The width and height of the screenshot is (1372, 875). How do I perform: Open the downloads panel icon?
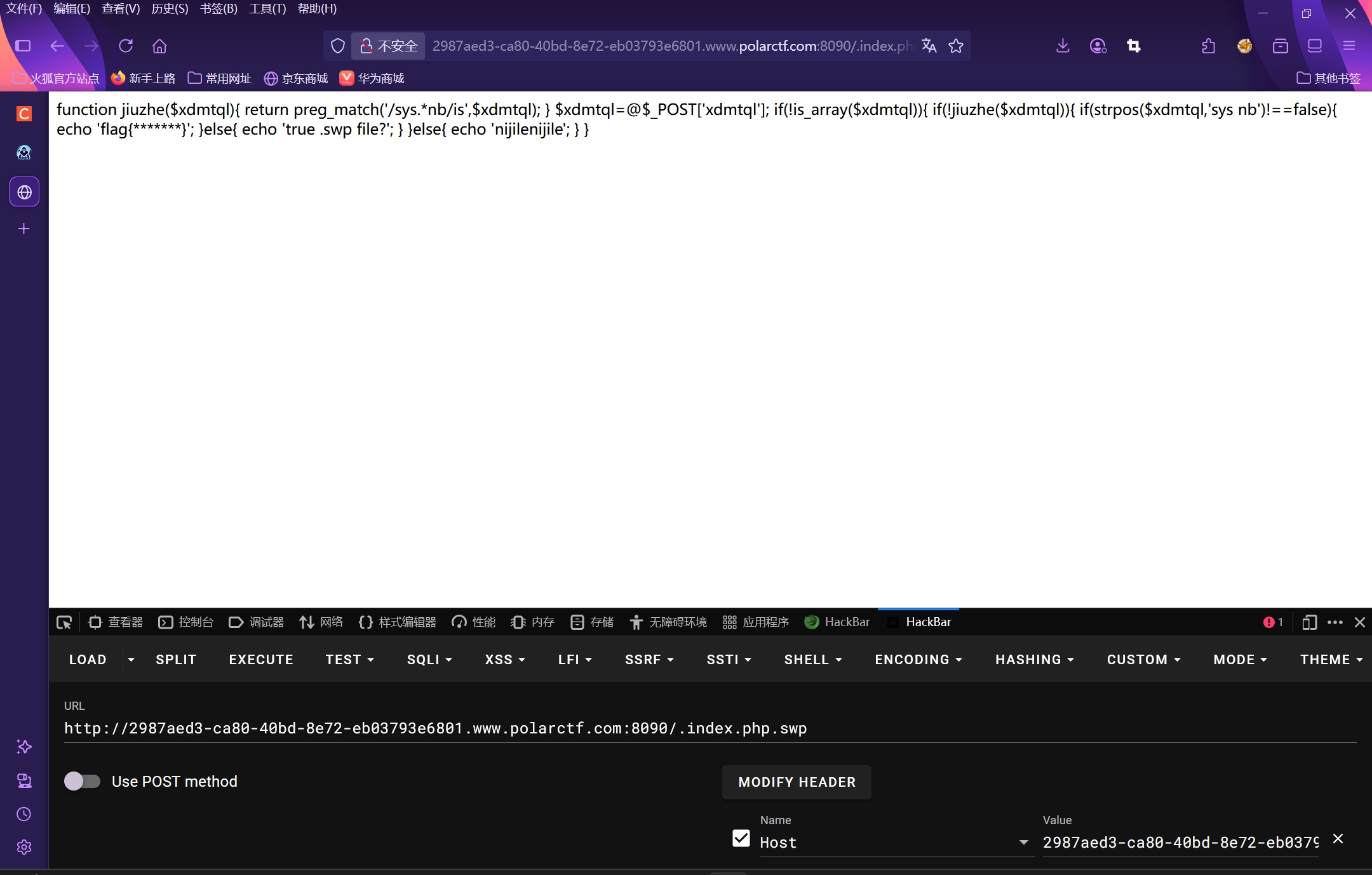1063,46
